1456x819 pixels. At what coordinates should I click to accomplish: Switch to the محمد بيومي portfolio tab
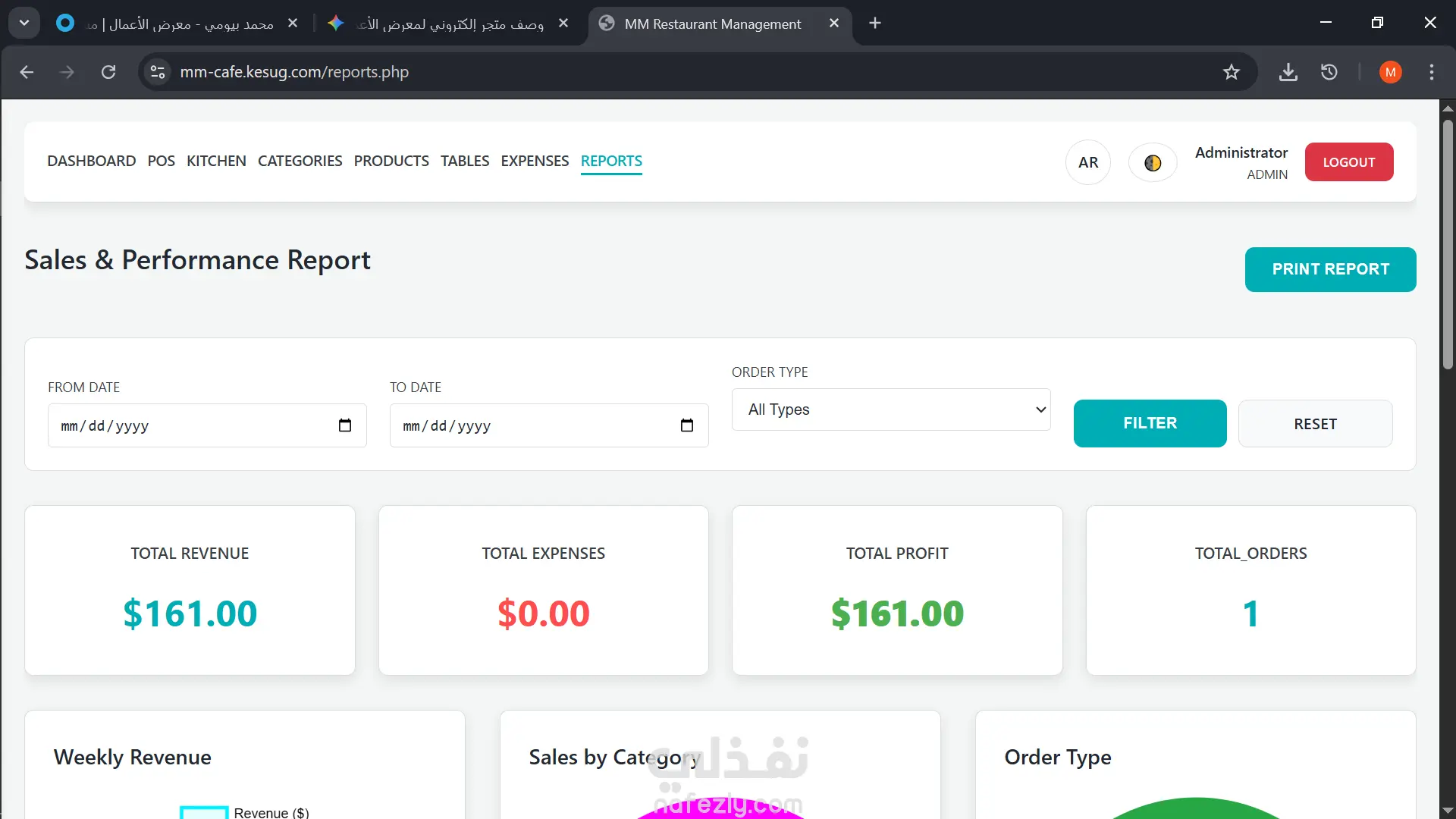coord(177,24)
